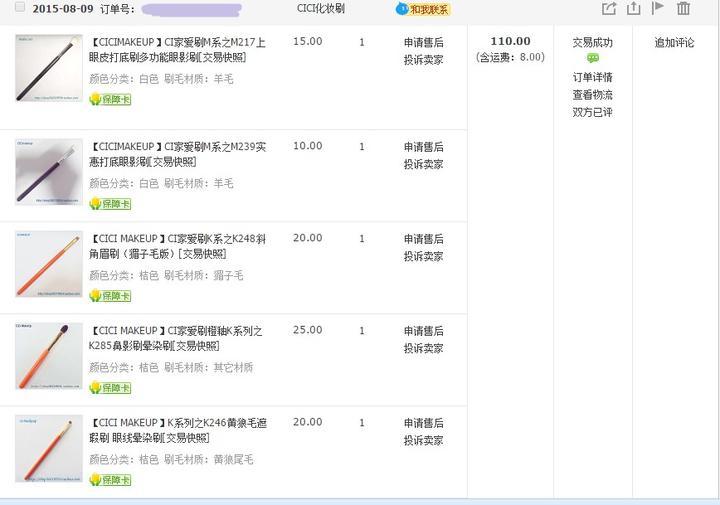Screen dimensions: 720x505
Task: Open the K248 angled brow brush thumbnail
Action: [x=49, y=264]
